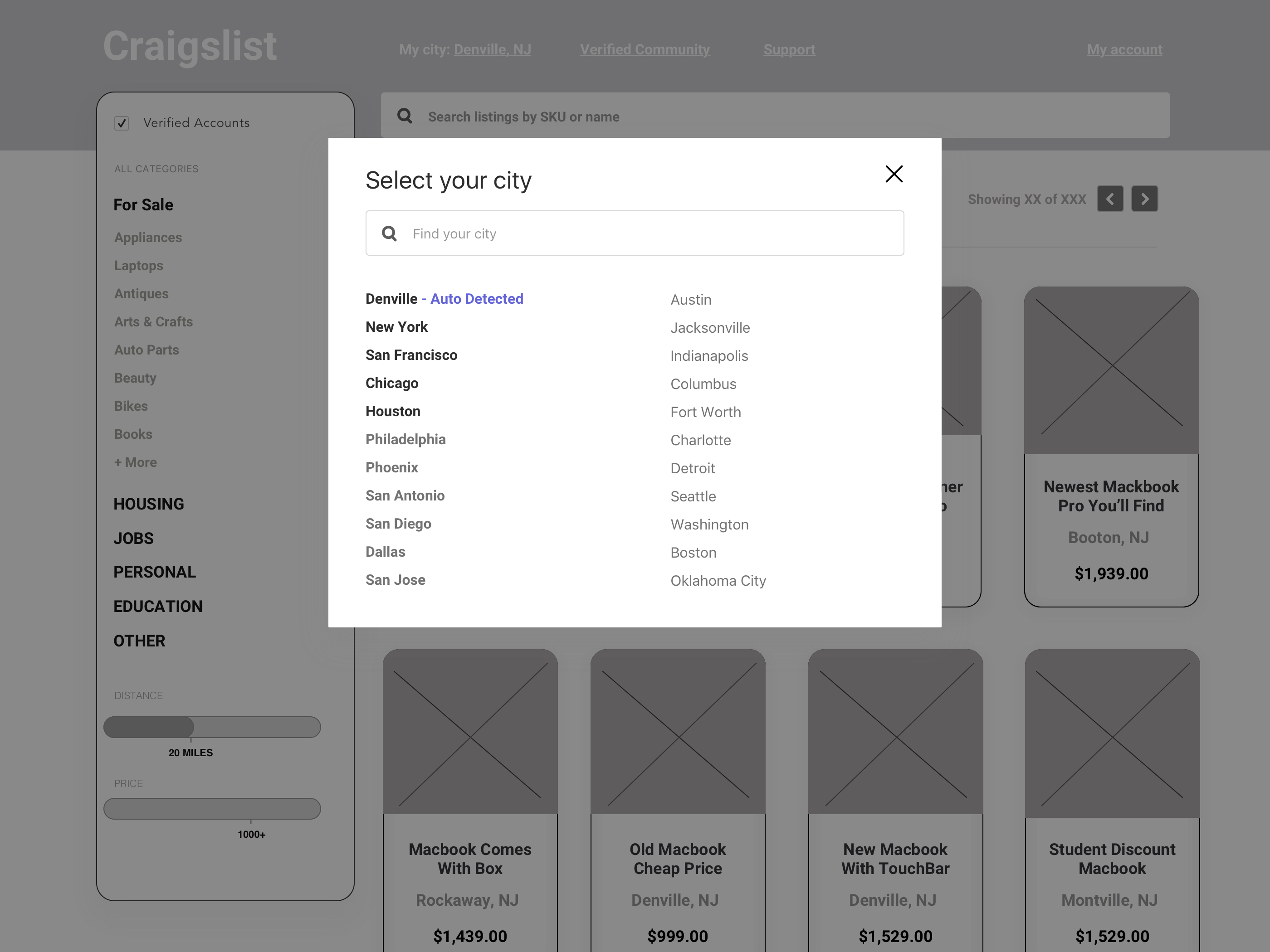Open Antiques category in sidebar
The height and width of the screenshot is (952, 1270).
coord(141,294)
